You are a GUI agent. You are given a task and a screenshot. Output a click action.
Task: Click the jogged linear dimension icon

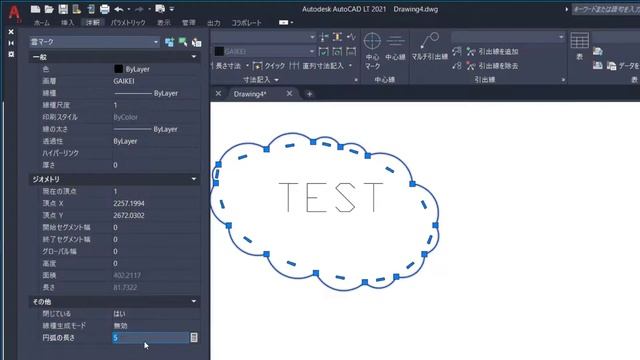pos(351,37)
